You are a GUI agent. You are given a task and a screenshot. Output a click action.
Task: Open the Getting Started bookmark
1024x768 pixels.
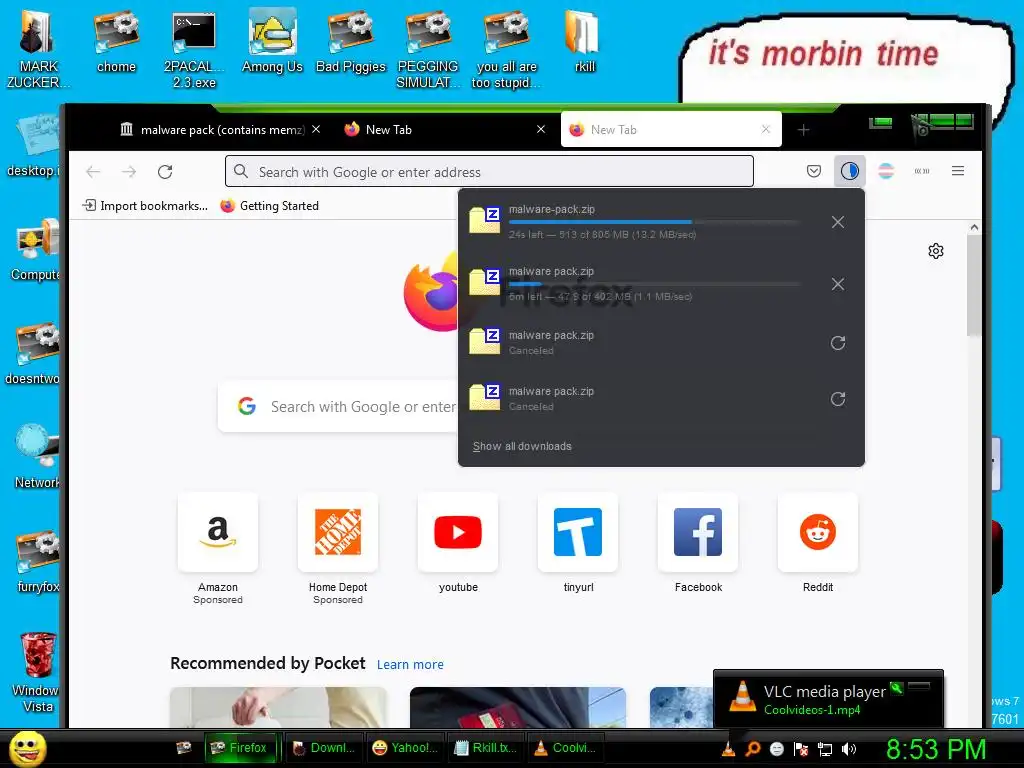pyautogui.click(x=270, y=206)
